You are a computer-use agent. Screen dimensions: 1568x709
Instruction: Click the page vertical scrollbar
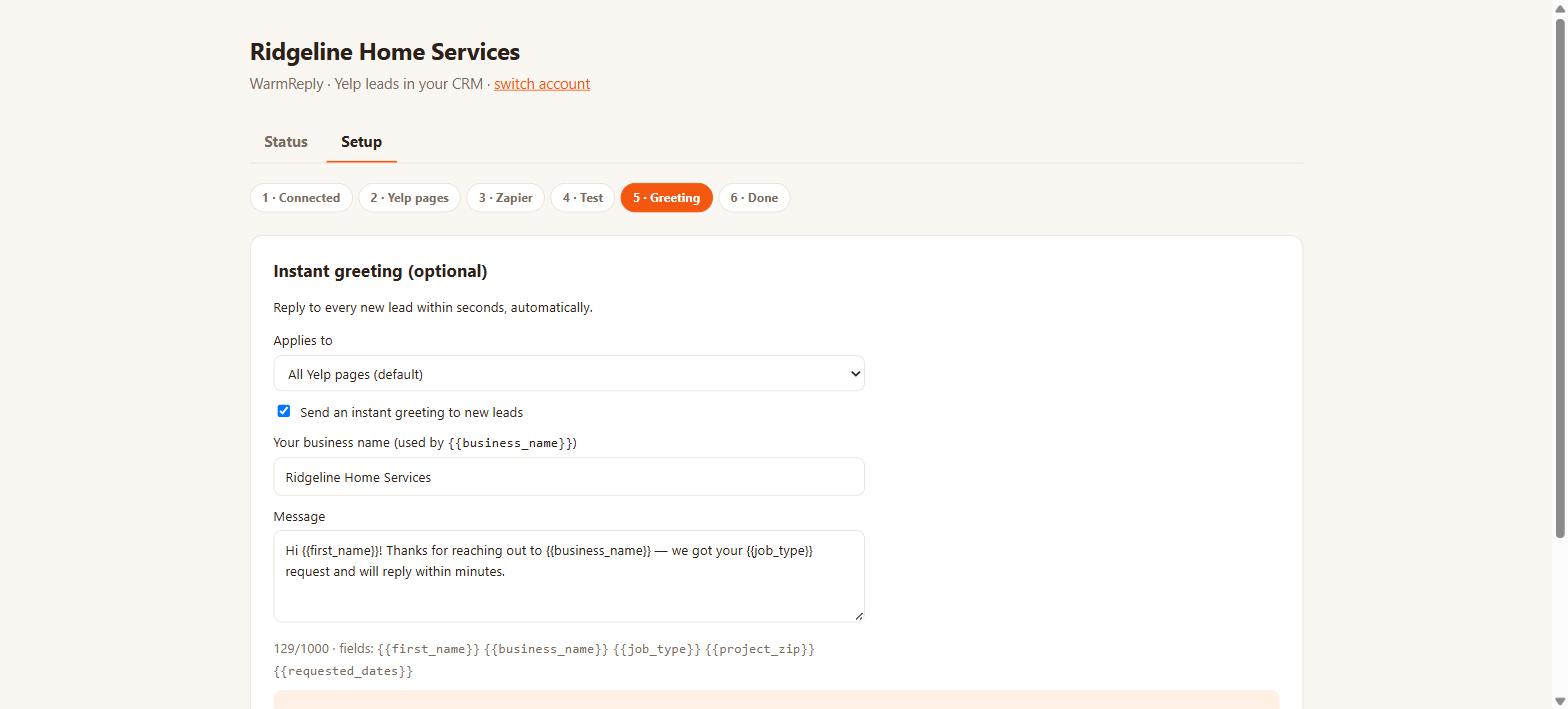coord(1559,278)
